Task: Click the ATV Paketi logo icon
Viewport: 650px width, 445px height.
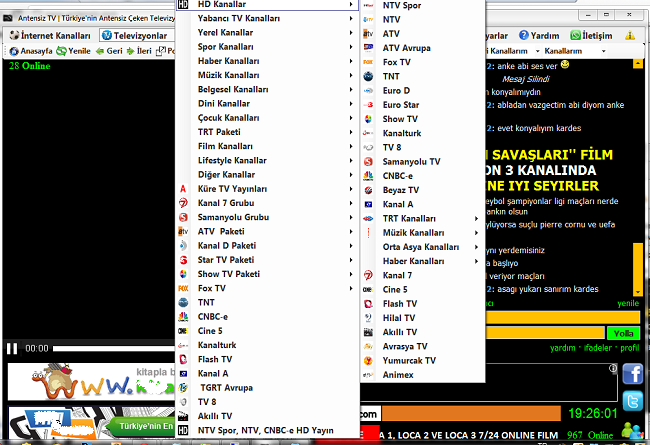Action: [x=183, y=231]
